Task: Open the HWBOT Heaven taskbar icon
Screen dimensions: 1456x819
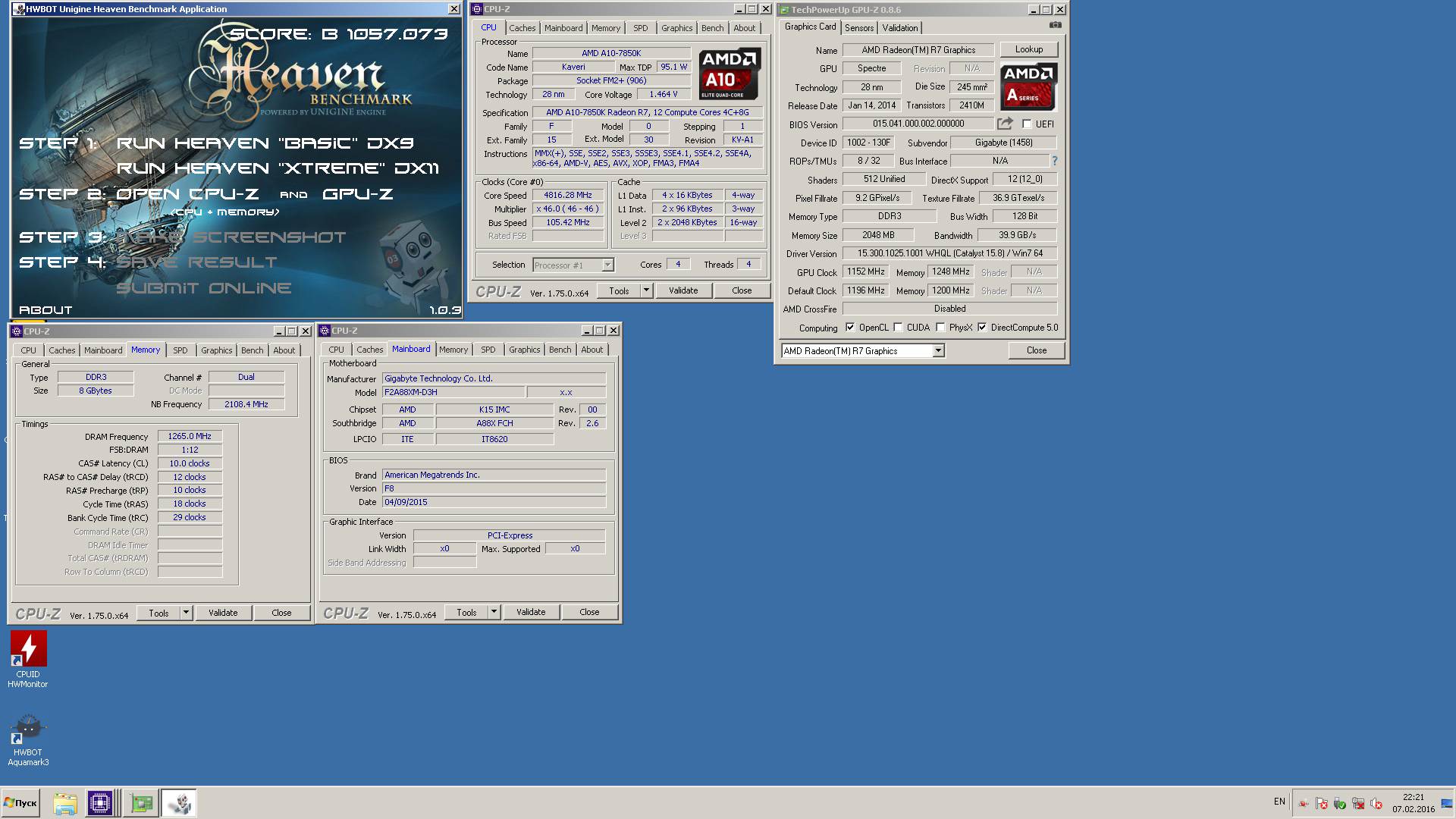Action: [x=180, y=803]
